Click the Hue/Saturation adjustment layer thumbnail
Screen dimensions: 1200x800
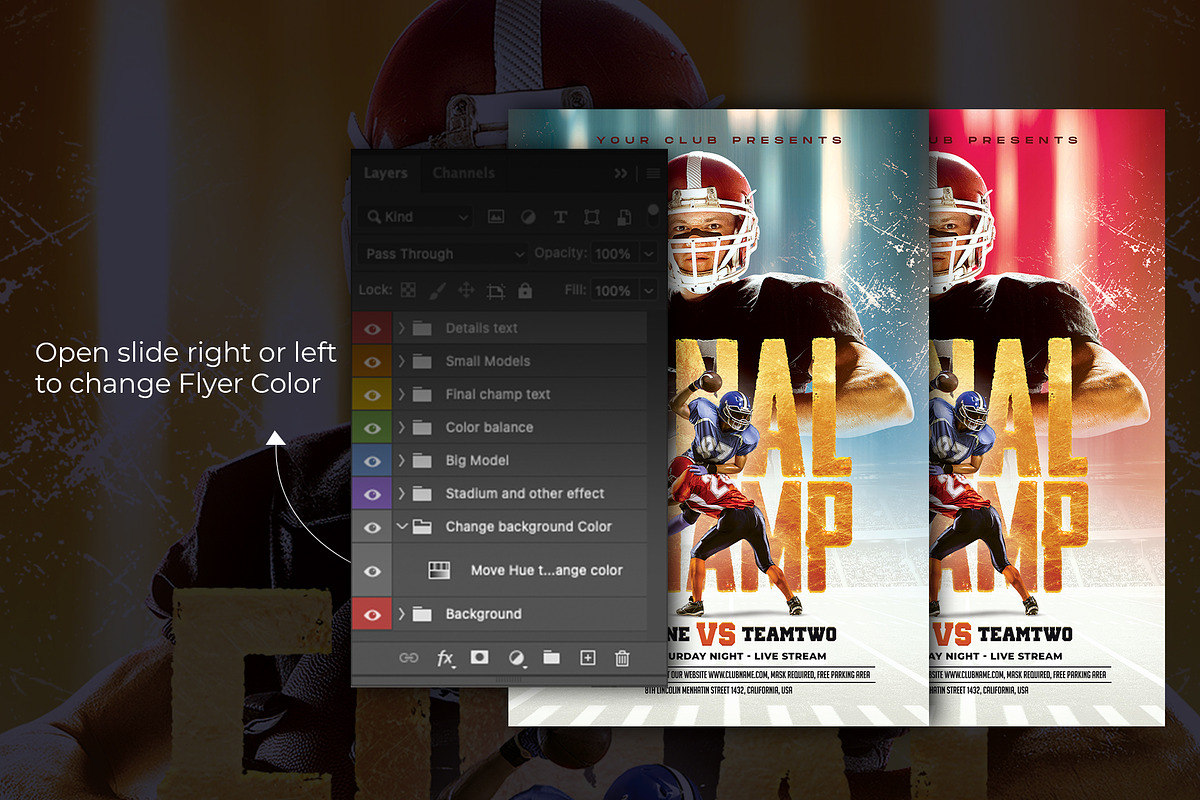click(438, 570)
